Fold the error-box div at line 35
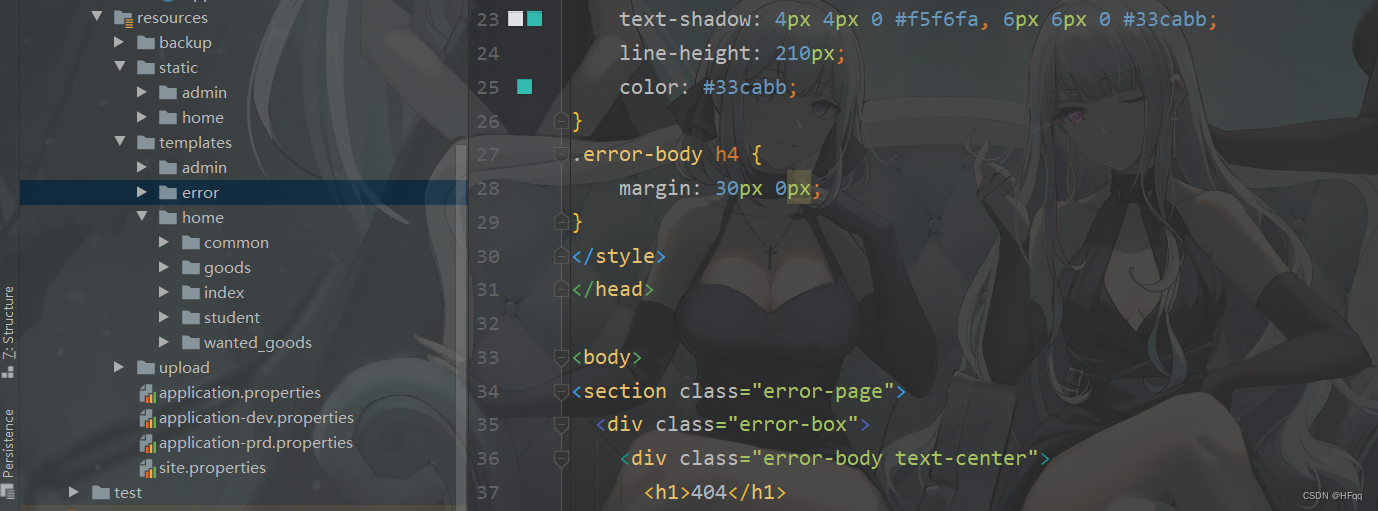The height and width of the screenshot is (511, 1378). point(561,425)
